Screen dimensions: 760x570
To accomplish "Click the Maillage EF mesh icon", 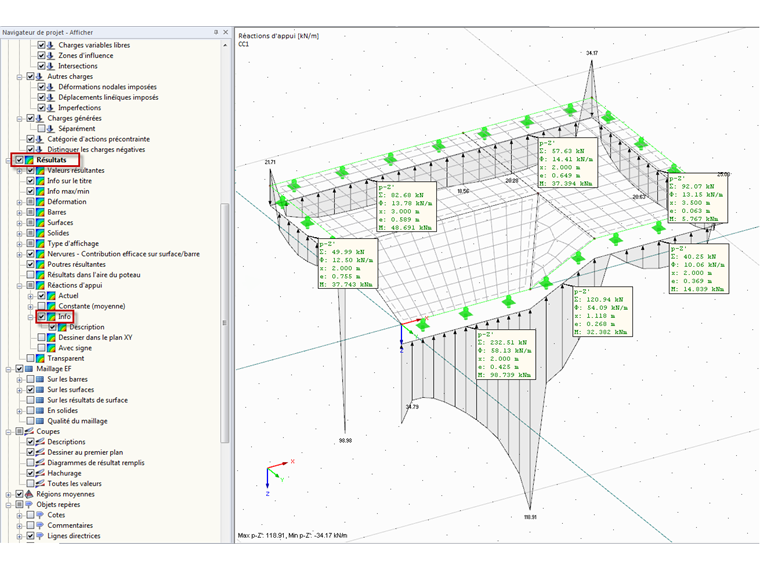I will [30, 369].
